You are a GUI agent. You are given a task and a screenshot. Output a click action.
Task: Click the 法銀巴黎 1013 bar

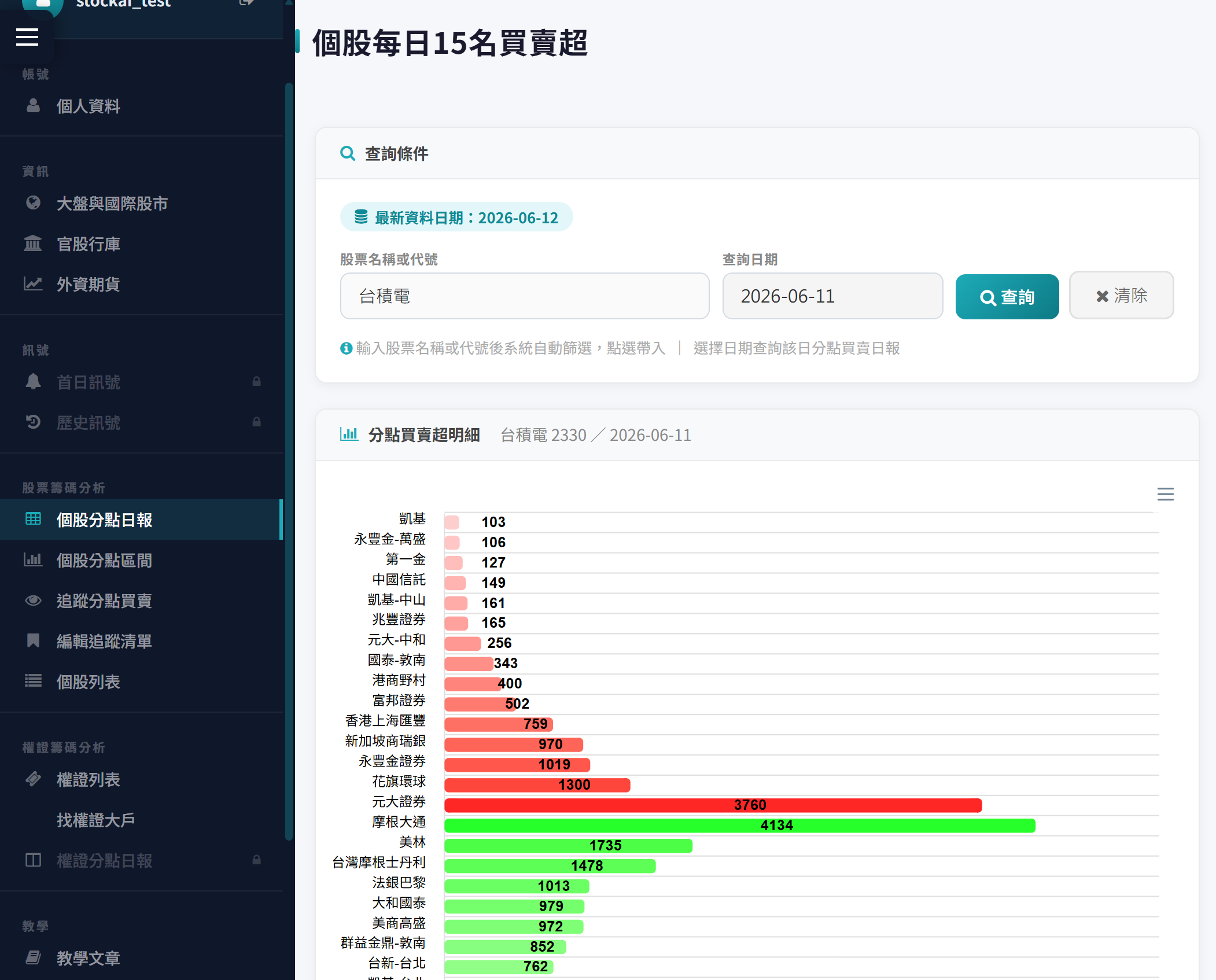pyautogui.click(x=517, y=886)
